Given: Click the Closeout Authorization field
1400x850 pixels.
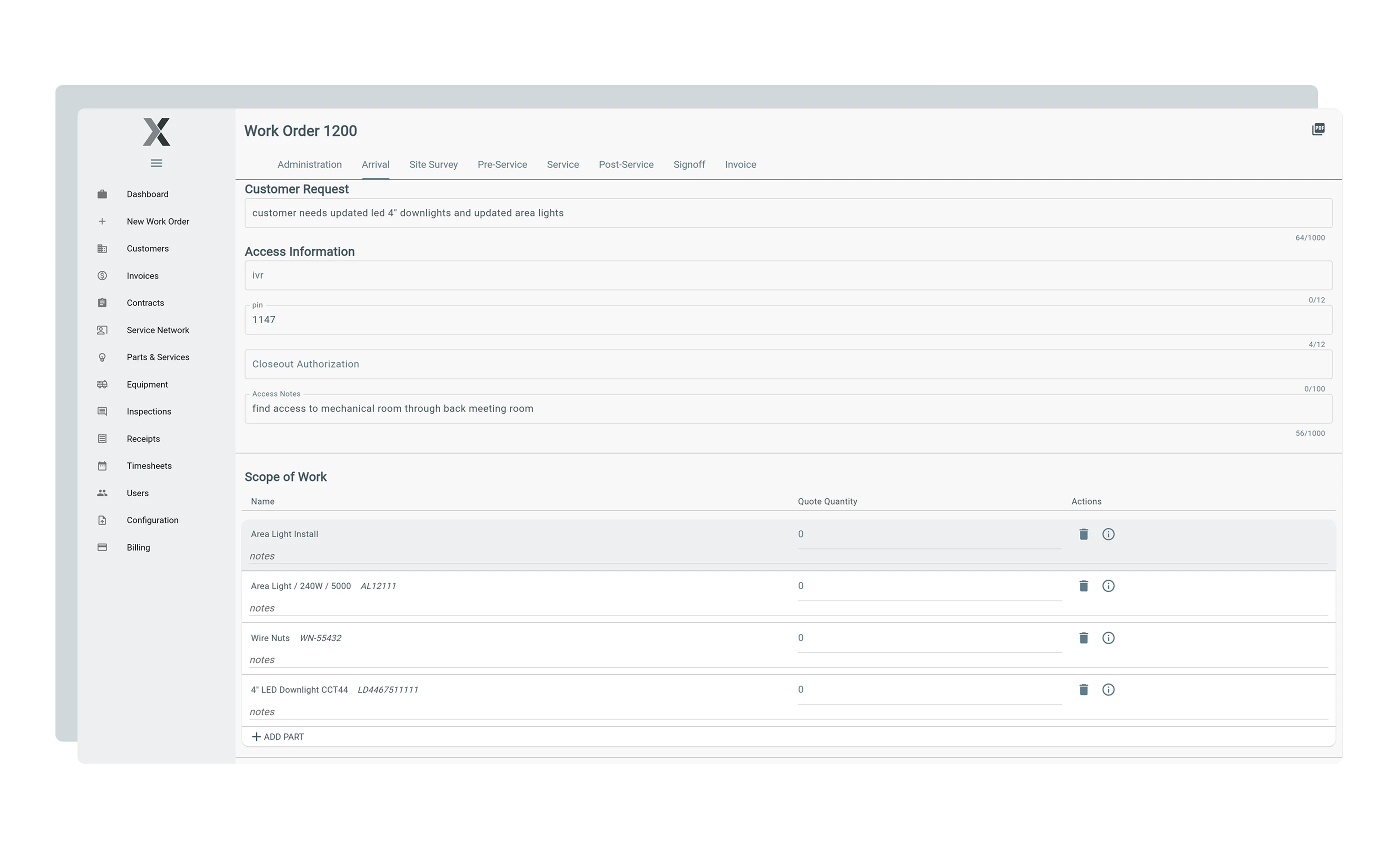Looking at the screenshot, I should (x=788, y=364).
